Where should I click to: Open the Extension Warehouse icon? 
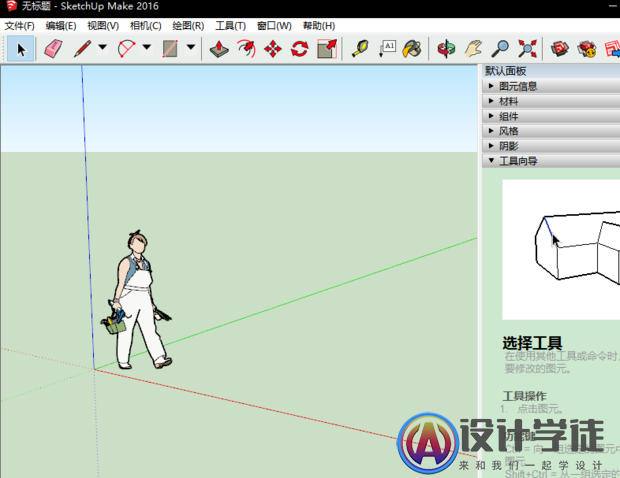[587, 49]
